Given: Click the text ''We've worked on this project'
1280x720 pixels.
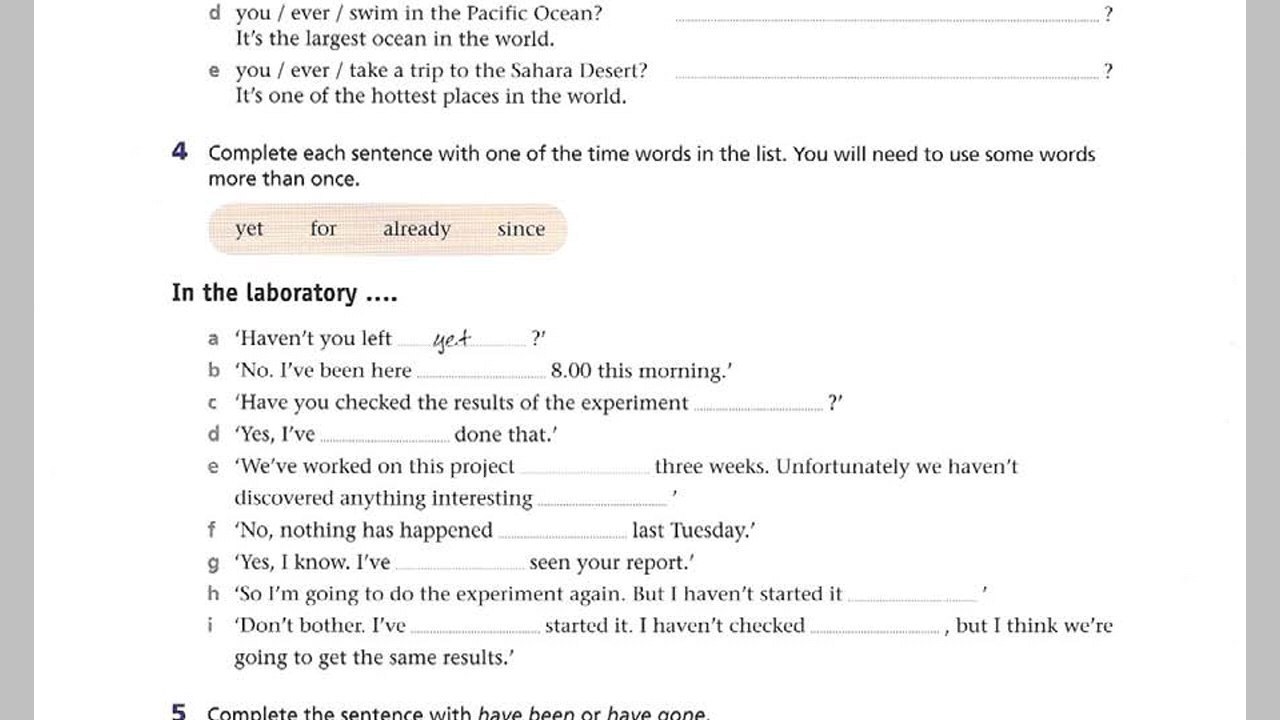Looking at the screenshot, I should click(375, 467).
